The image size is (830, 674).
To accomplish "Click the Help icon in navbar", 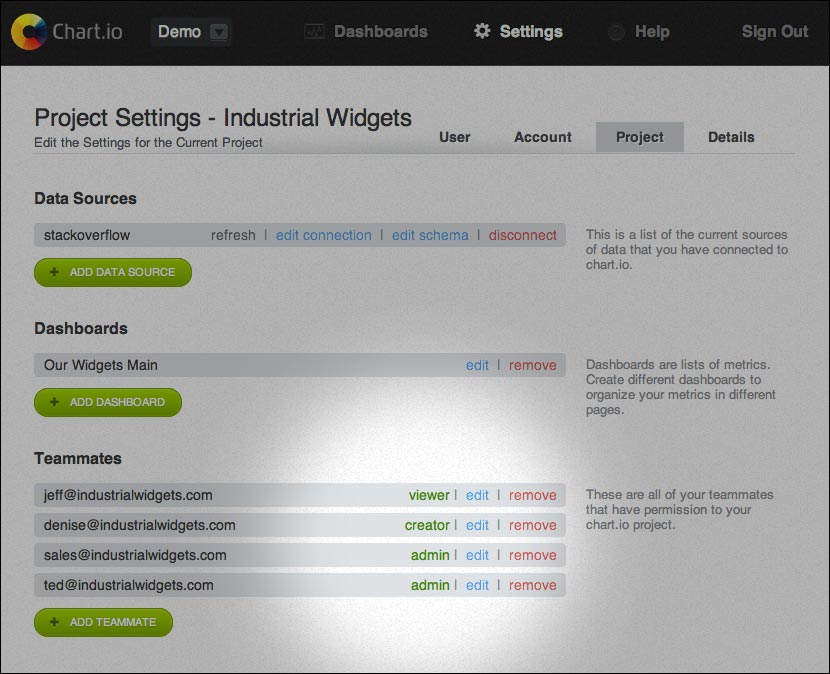I will [616, 32].
